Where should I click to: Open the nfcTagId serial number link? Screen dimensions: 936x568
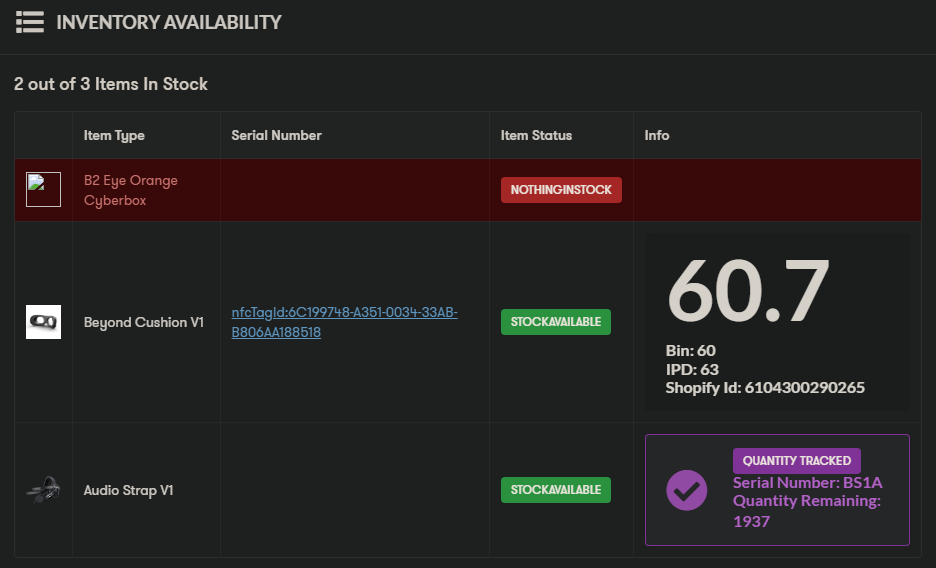click(344, 322)
